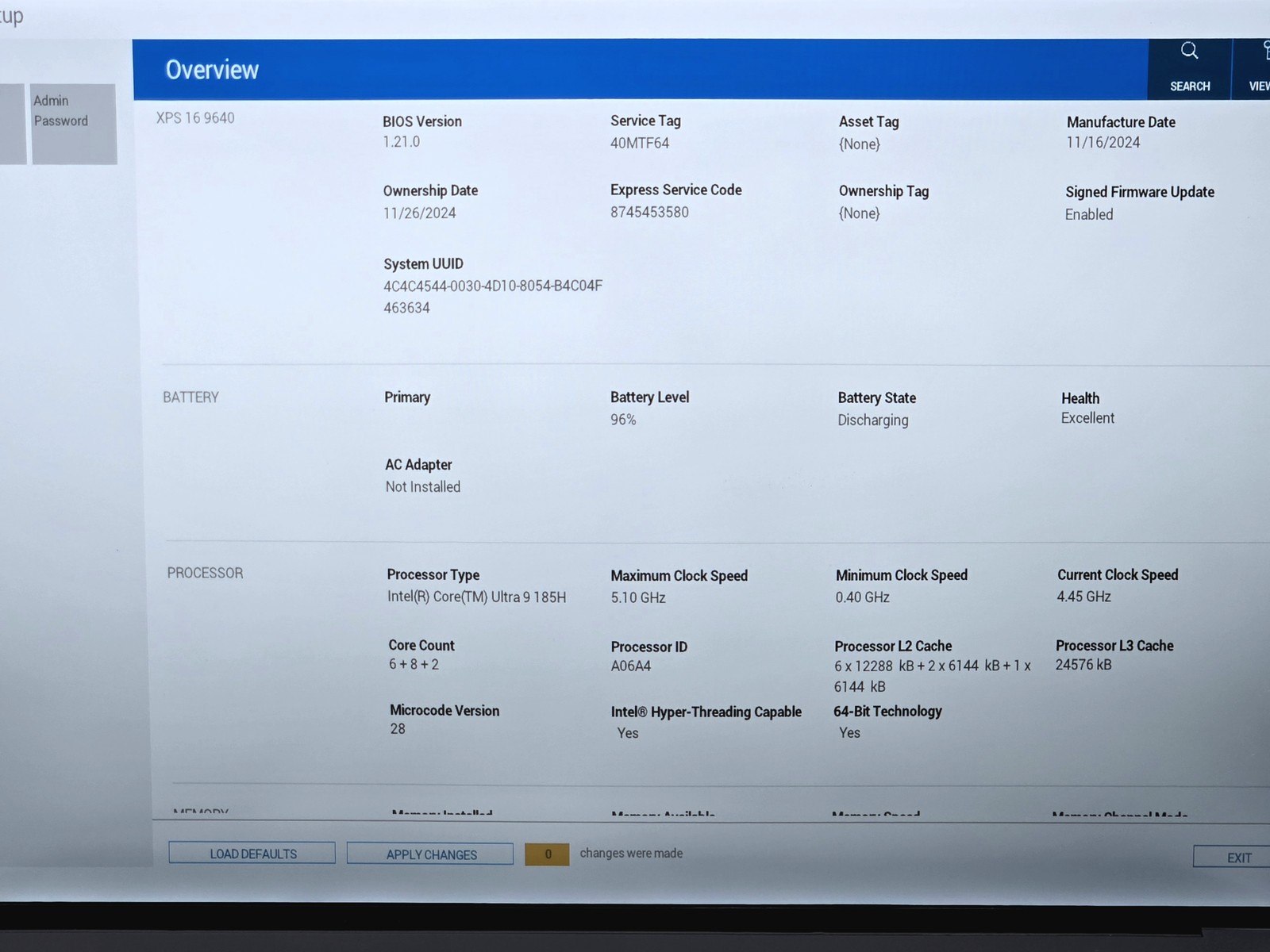Select the Admin Password sidebar item
Screen dimensions: 1270x952
[74, 124]
